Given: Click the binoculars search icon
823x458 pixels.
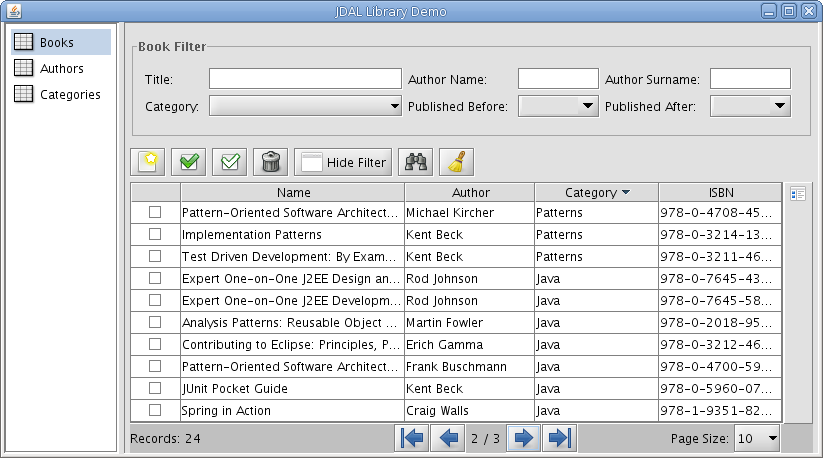Looking at the screenshot, I should tap(416, 162).
